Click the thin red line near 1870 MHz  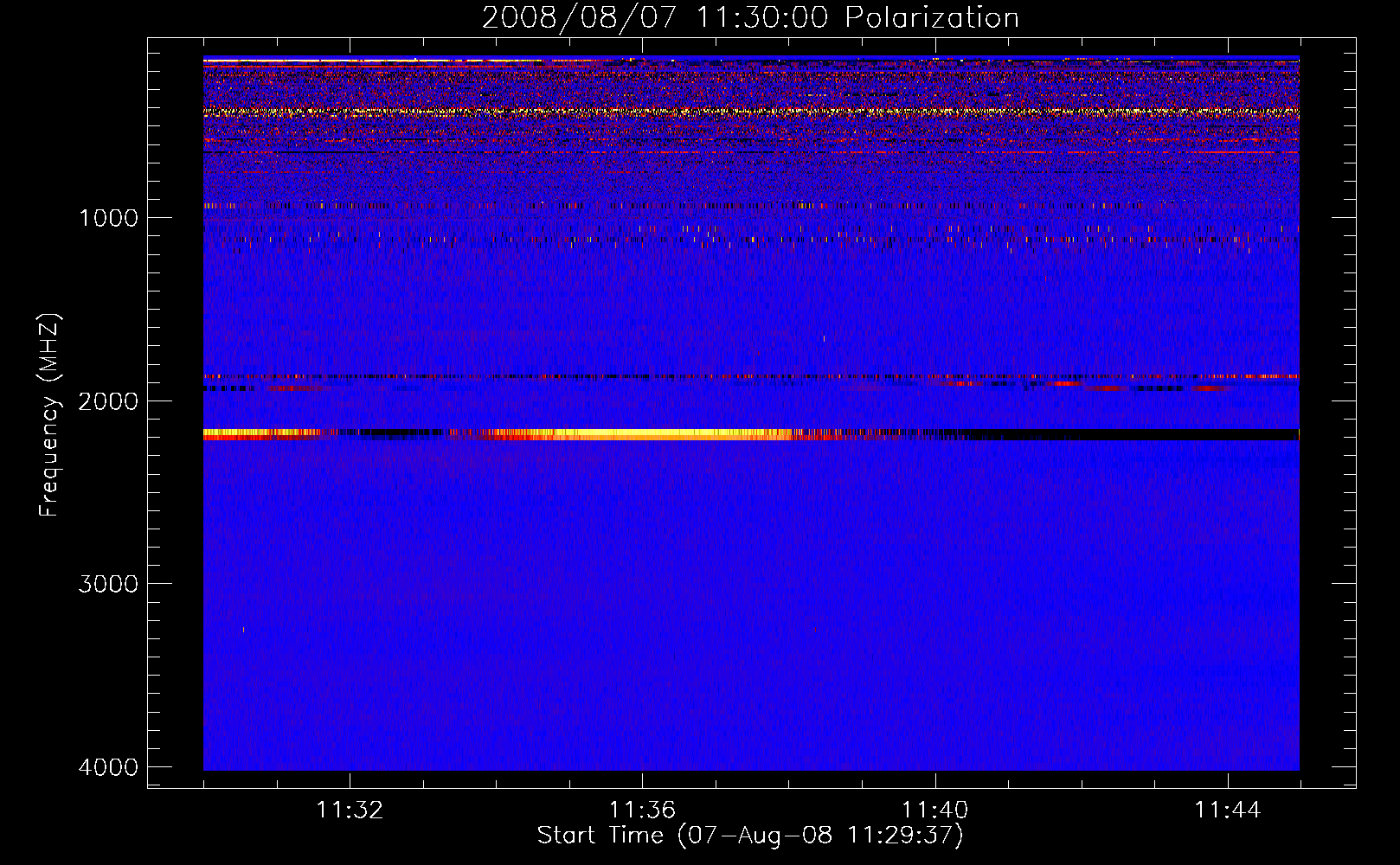point(751,377)
